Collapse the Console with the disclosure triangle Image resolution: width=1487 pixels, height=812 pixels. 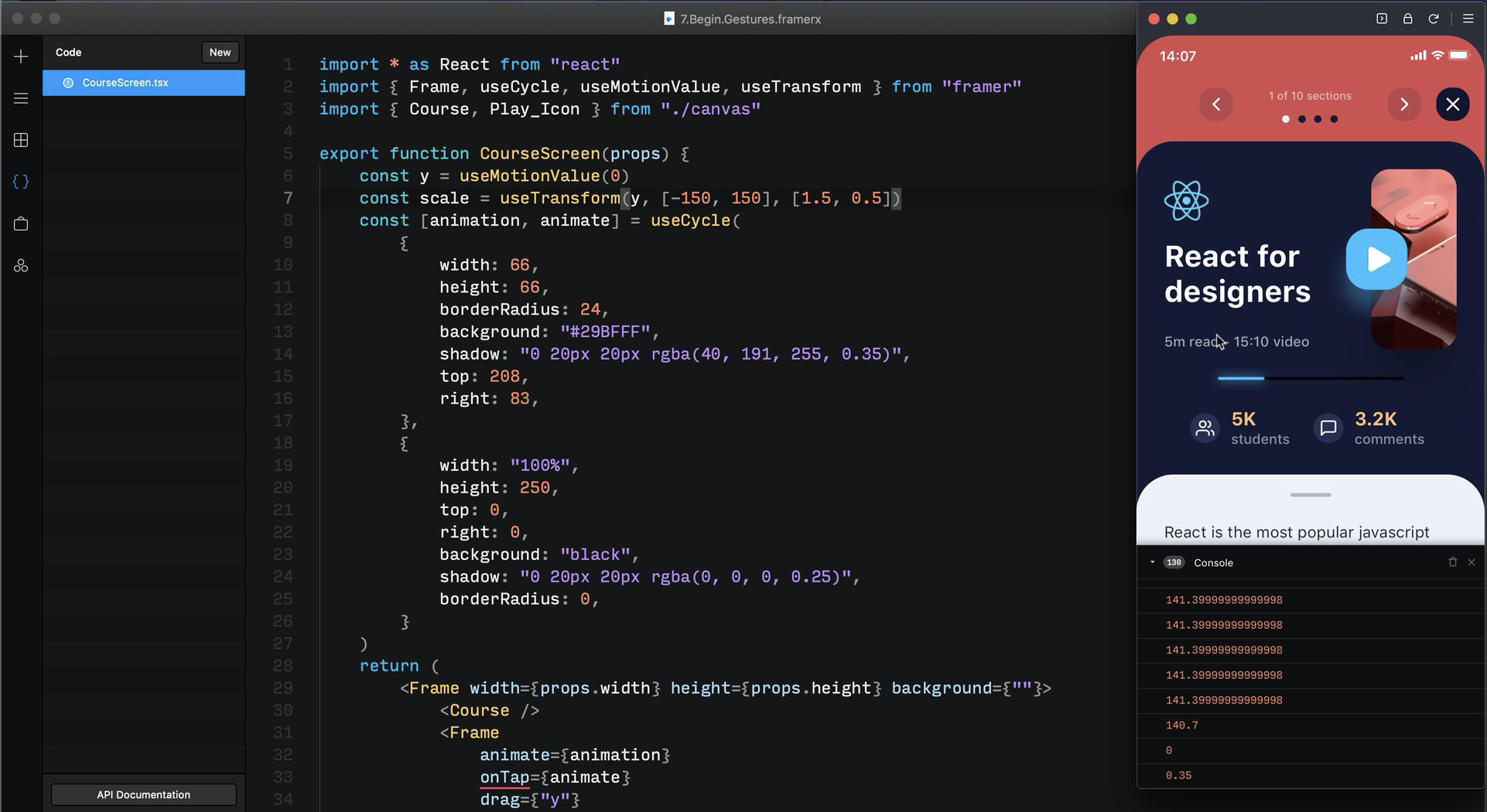[1152, 562]
